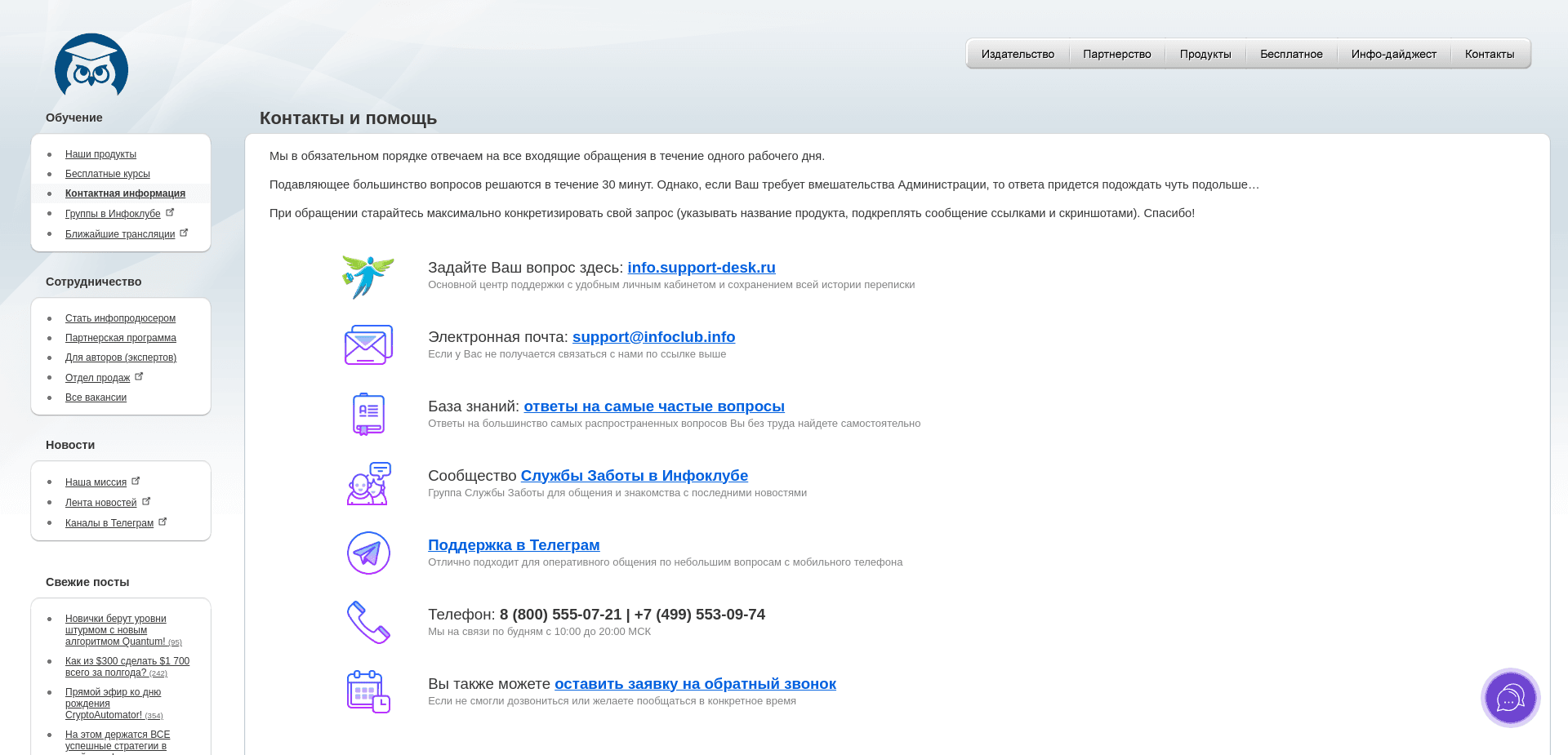The width and height of the screenshot is (1568, 755).
Task: Open the Издательство menu item
Action: tap(1018, 54)
